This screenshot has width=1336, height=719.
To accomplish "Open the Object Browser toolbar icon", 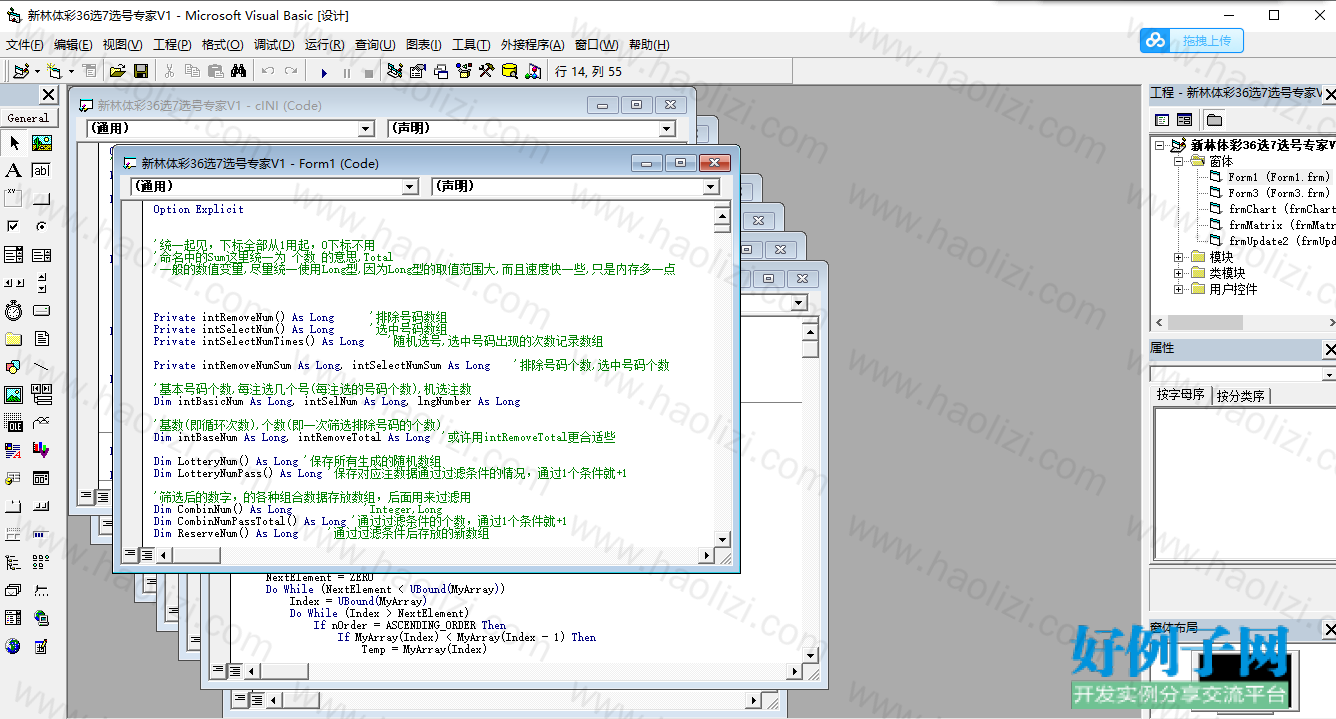I will click(x=463, y=71).
